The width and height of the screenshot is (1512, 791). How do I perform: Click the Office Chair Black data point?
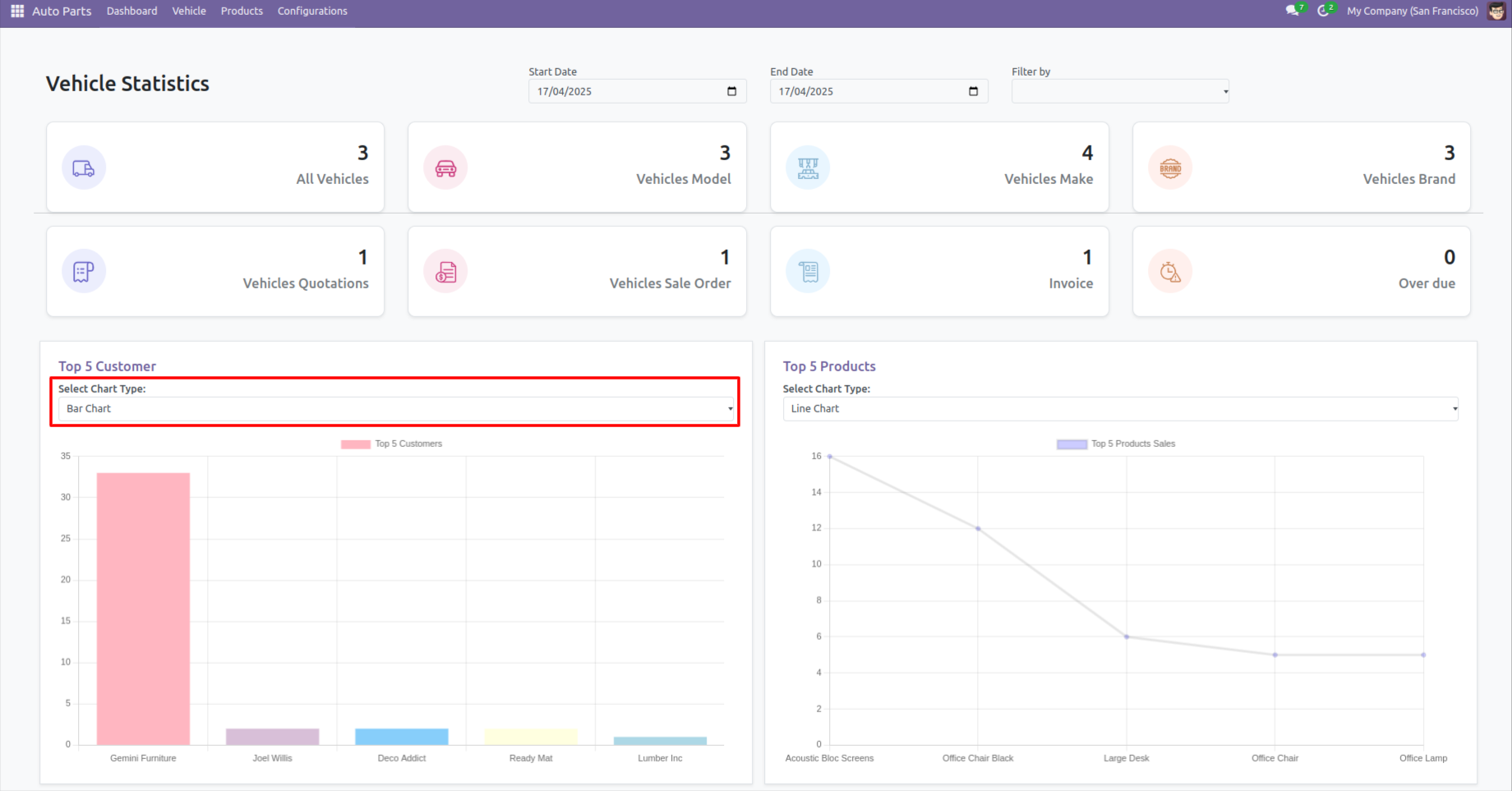pos(978,529)
